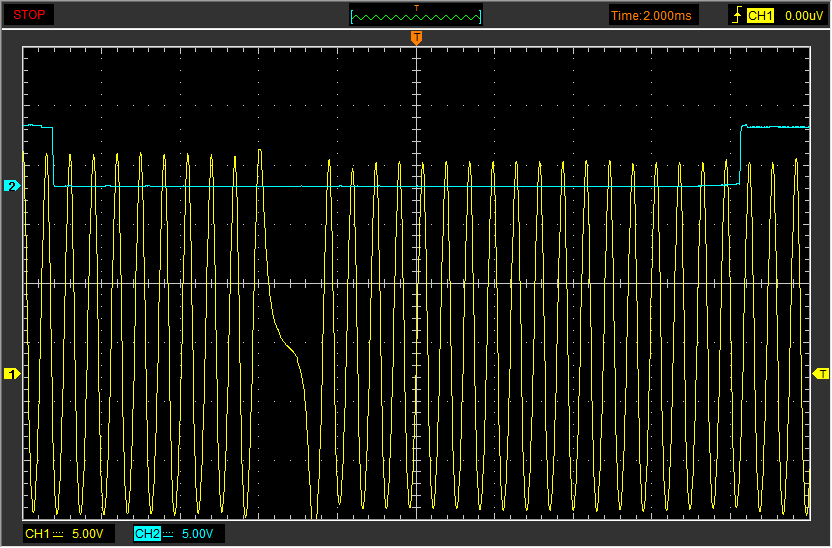Click the CH1 DC coupling symbol

pos(58,534)
